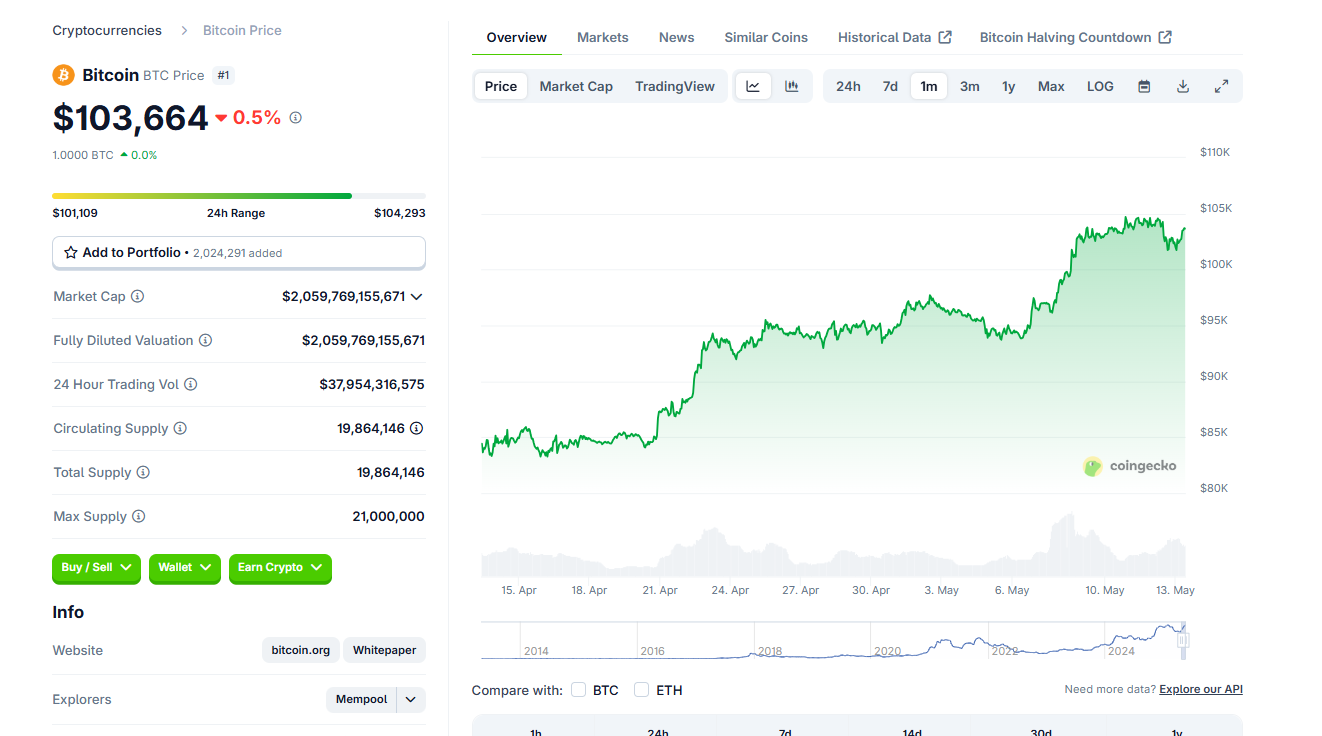Tick the ETH compare checkbox
Viewport: 1322px width, 736px height.
[x=642, y=690]
